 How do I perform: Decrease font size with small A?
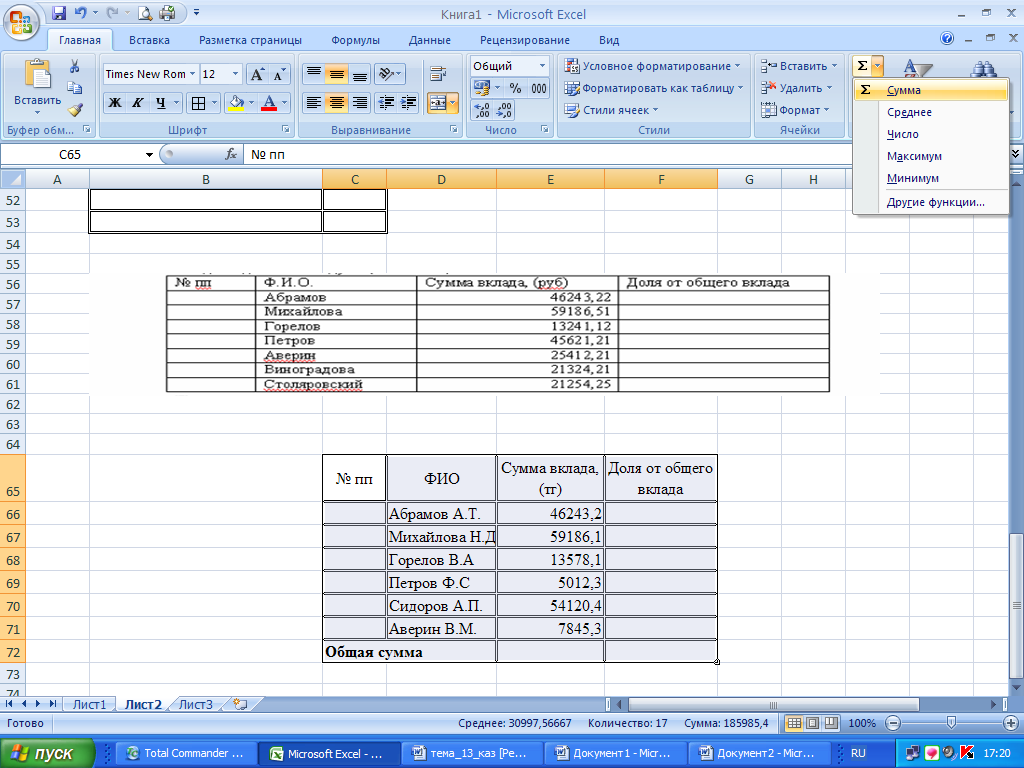tap(279, 74)
